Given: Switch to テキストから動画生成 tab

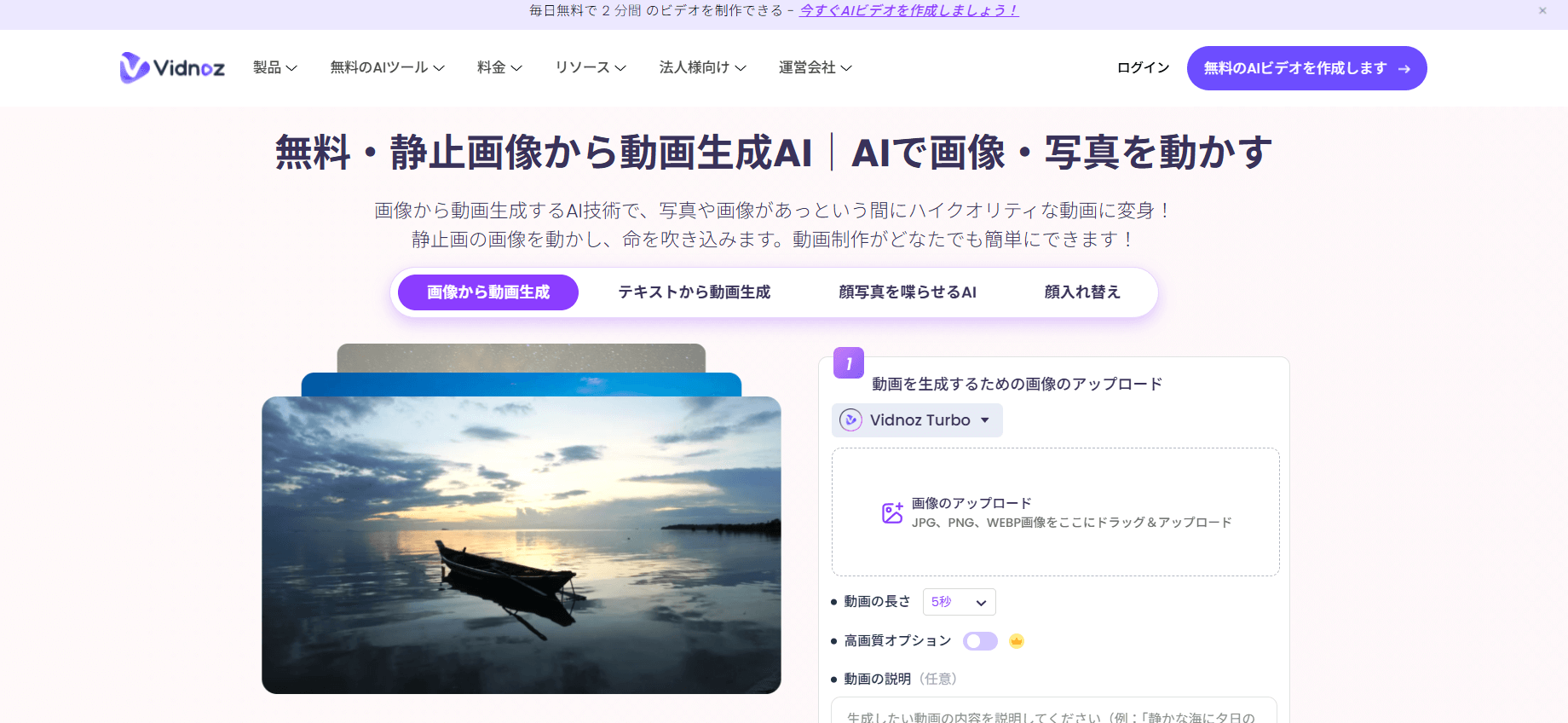Looking at the screenshot, I should [694, 292].
